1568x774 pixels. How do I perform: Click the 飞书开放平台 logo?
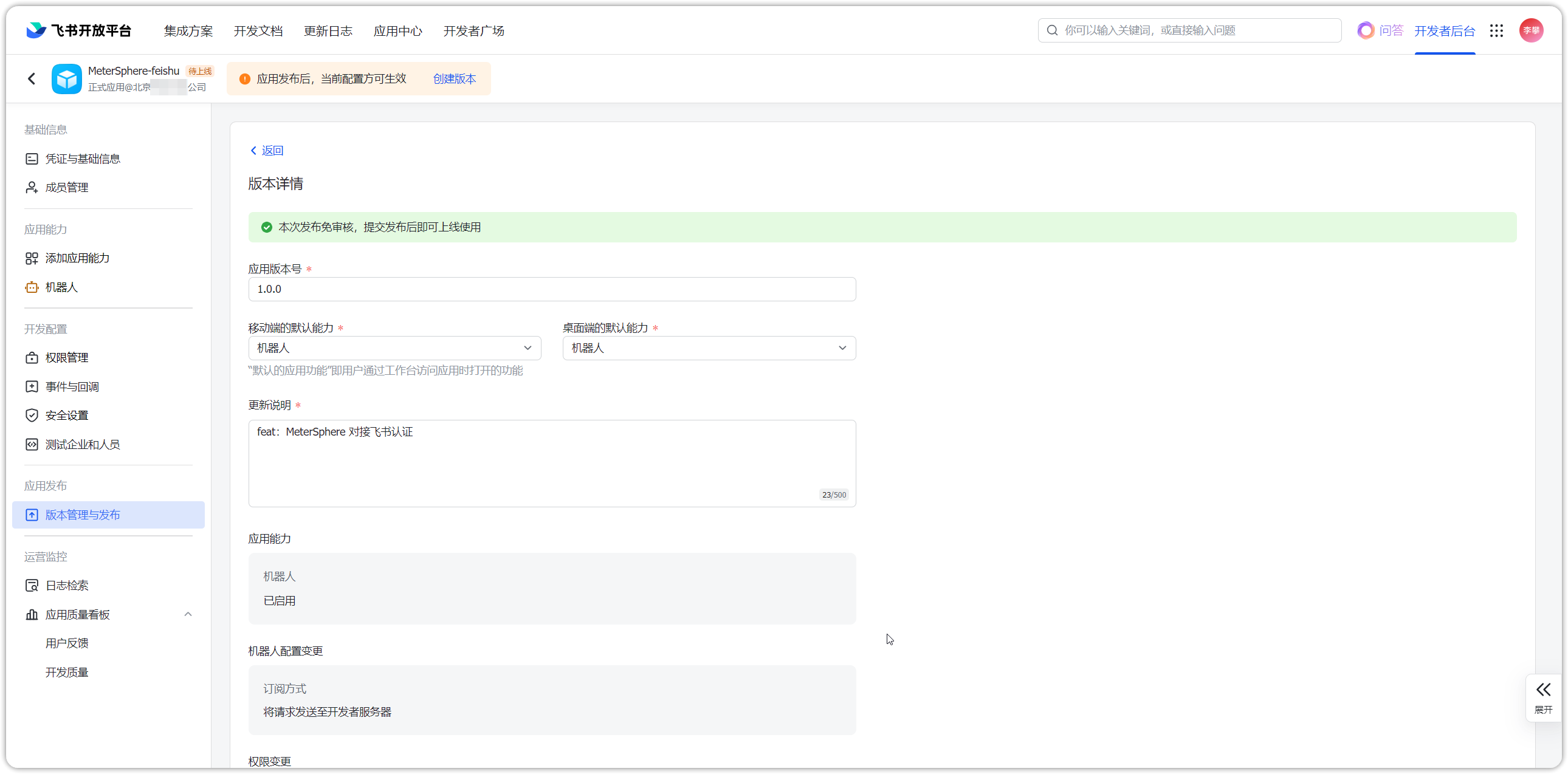[79, 30]
